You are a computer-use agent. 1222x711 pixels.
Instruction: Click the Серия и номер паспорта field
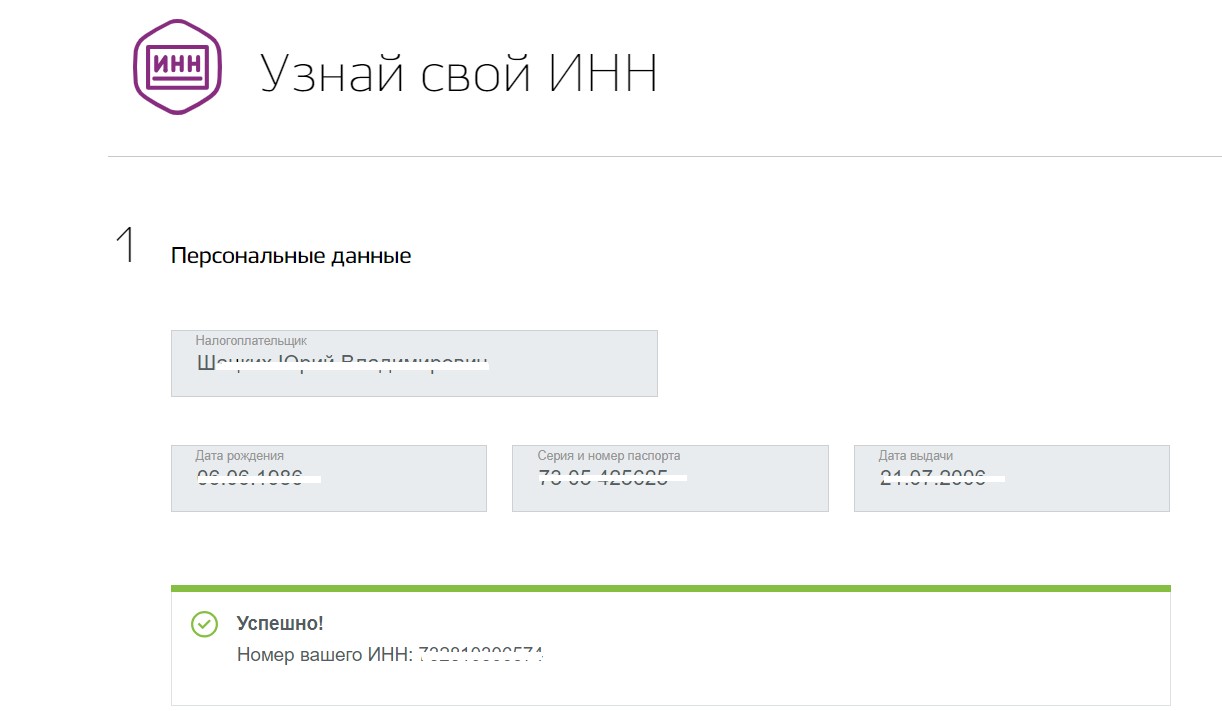click(x=670, y=478)
